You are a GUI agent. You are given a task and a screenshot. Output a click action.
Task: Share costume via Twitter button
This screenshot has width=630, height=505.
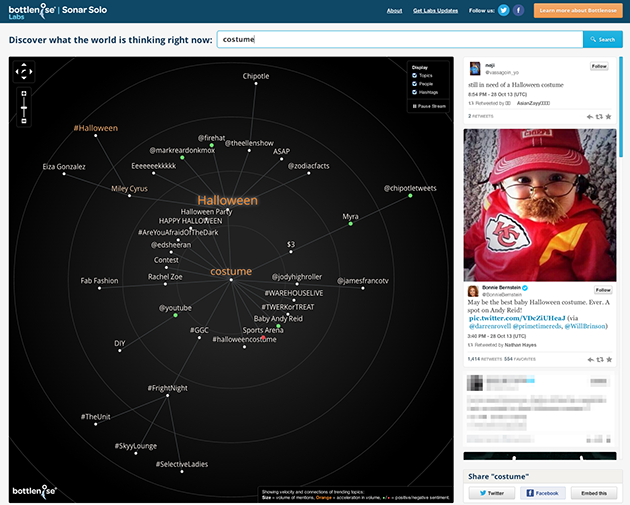492,493
